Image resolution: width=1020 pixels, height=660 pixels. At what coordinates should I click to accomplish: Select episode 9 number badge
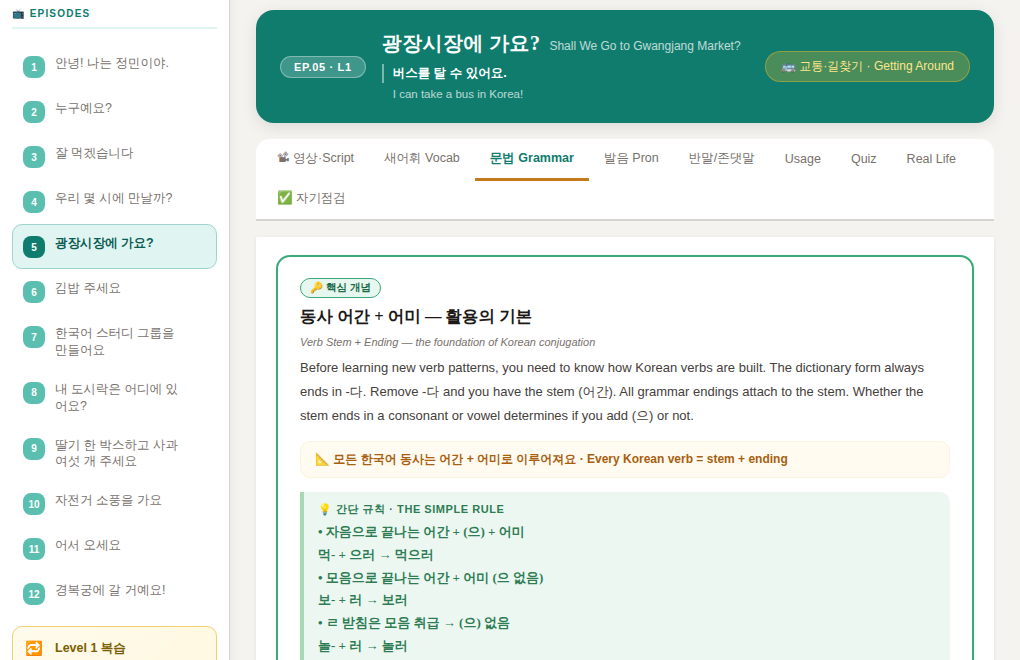[x=34, y=449]
